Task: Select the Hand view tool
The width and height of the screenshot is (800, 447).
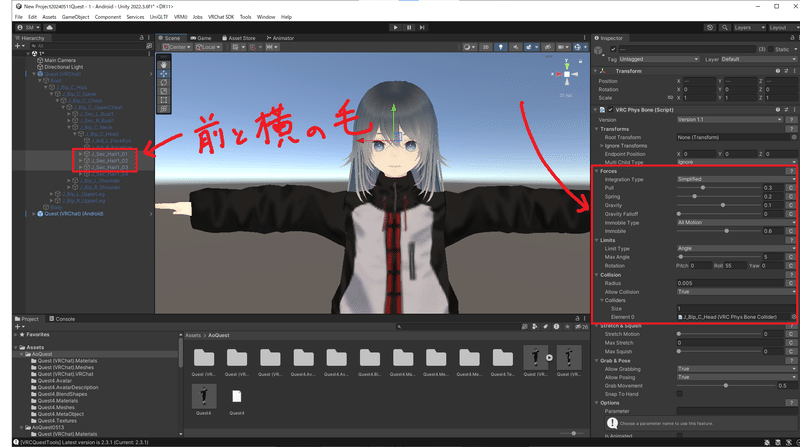Action: coord(163,65)
